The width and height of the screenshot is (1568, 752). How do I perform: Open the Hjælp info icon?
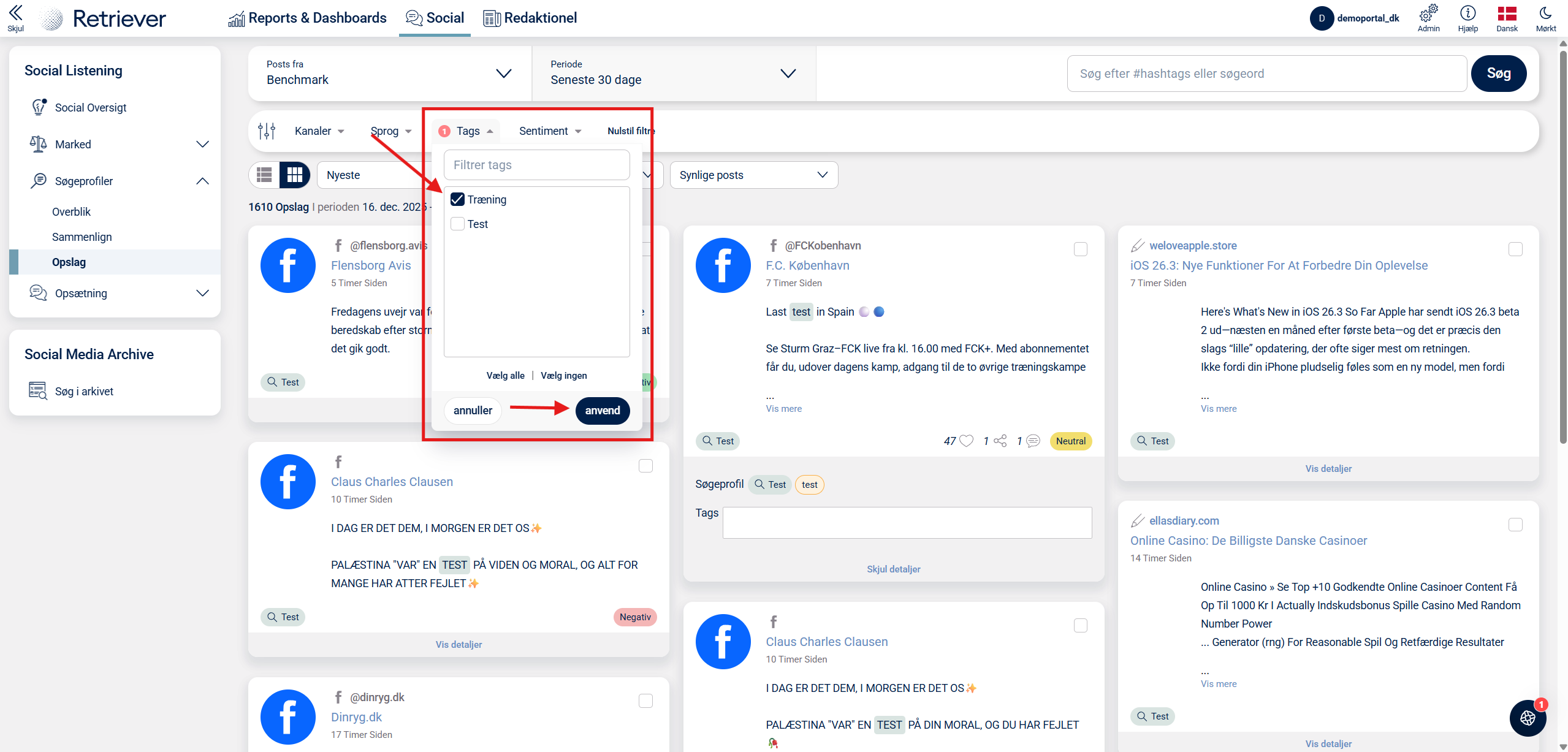coord(1467,13)
